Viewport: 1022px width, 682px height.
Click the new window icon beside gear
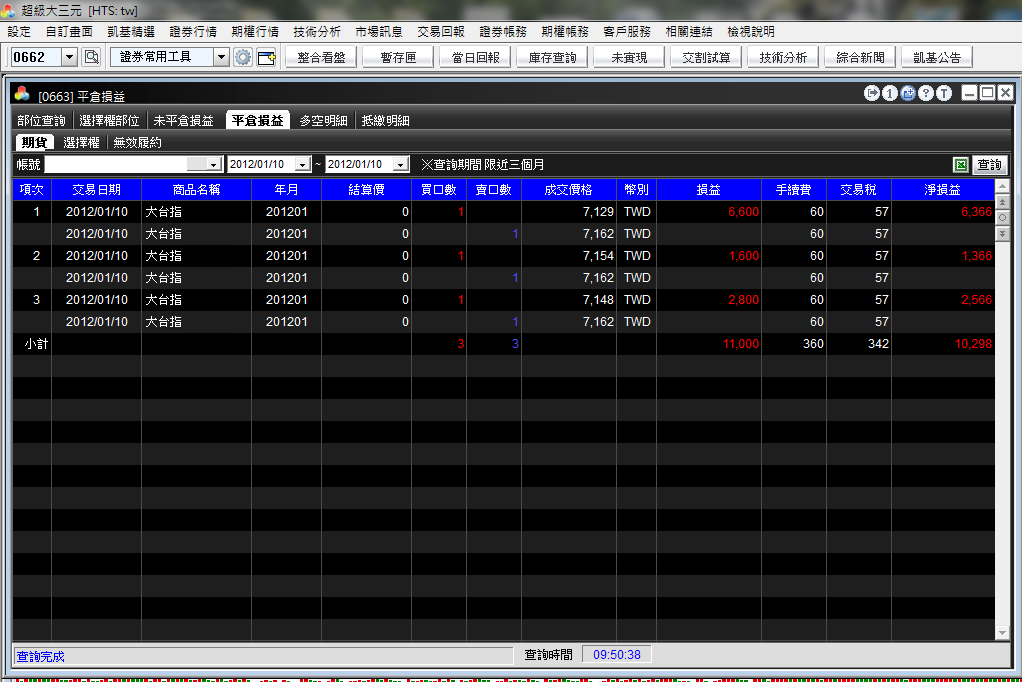pyautogui.click(x=267, y=57)
